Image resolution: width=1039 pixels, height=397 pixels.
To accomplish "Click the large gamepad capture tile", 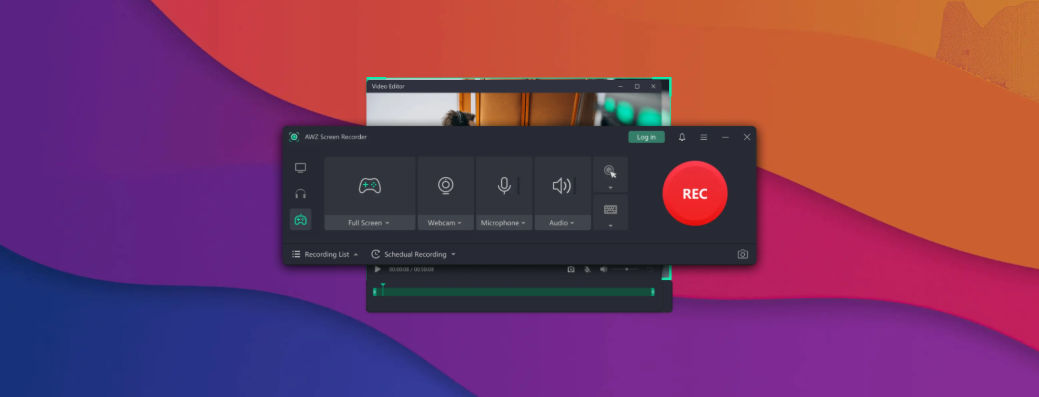I will point(370,186).
